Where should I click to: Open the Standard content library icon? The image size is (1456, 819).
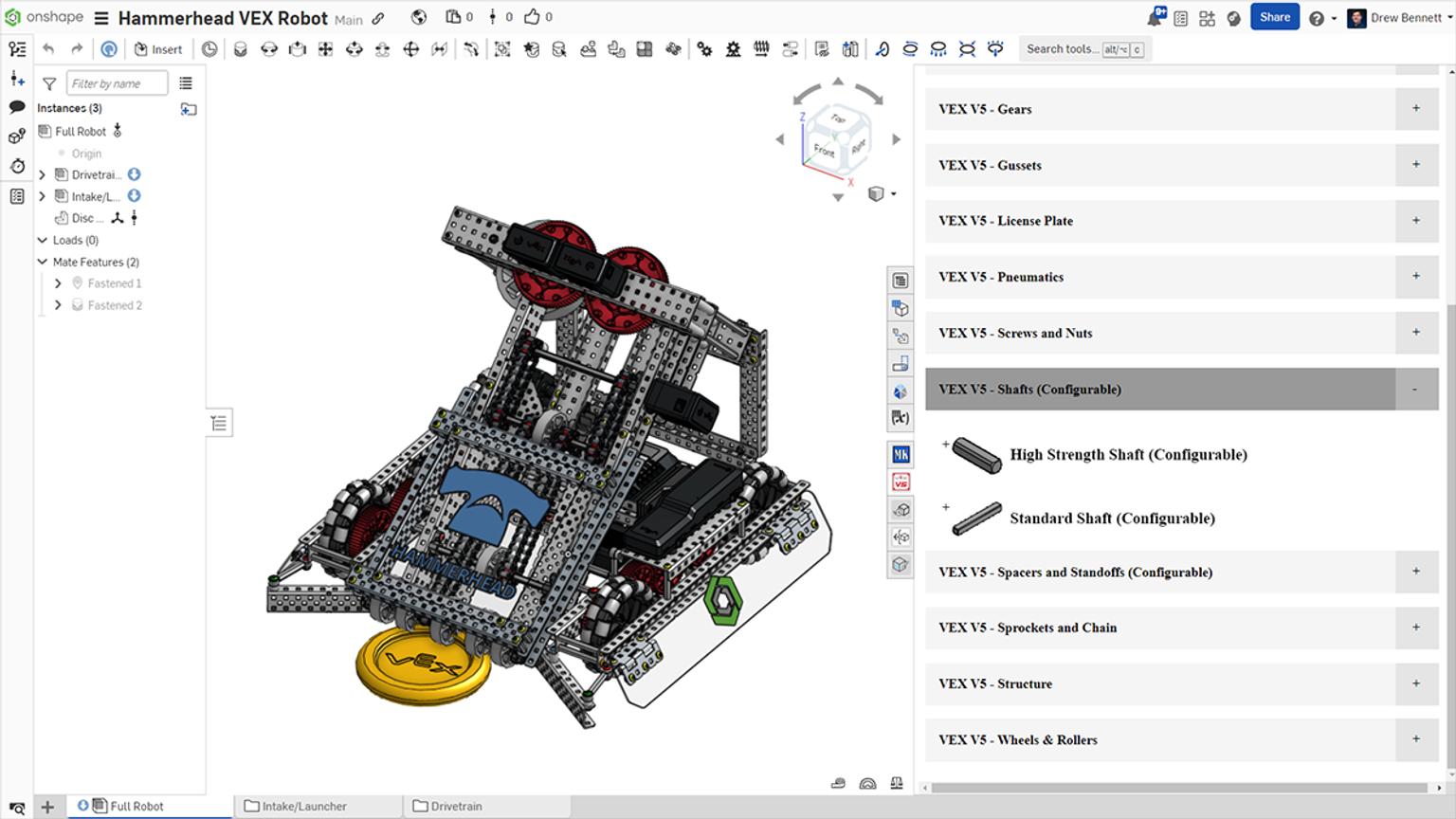900,308
